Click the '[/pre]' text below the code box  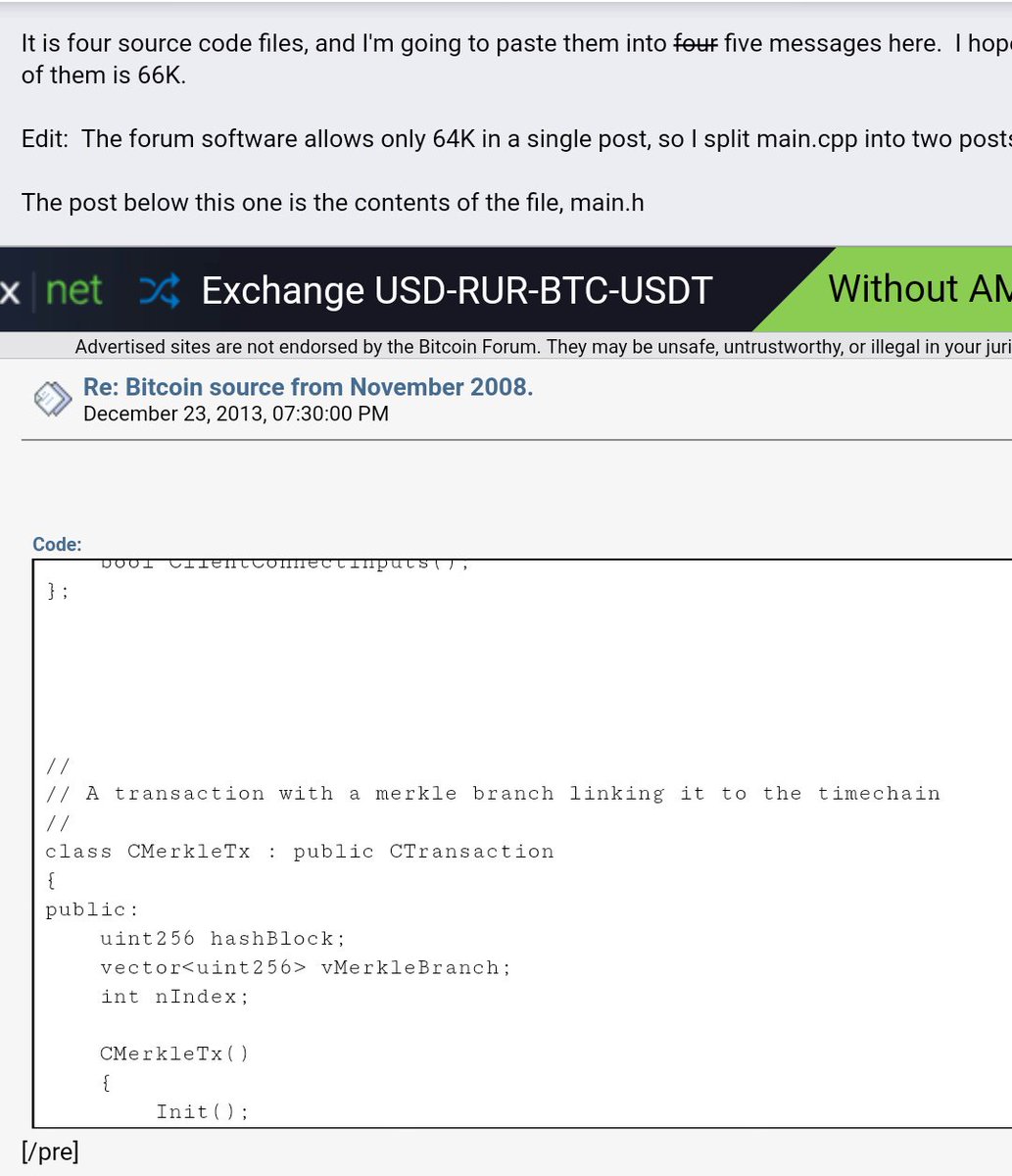50,1151
